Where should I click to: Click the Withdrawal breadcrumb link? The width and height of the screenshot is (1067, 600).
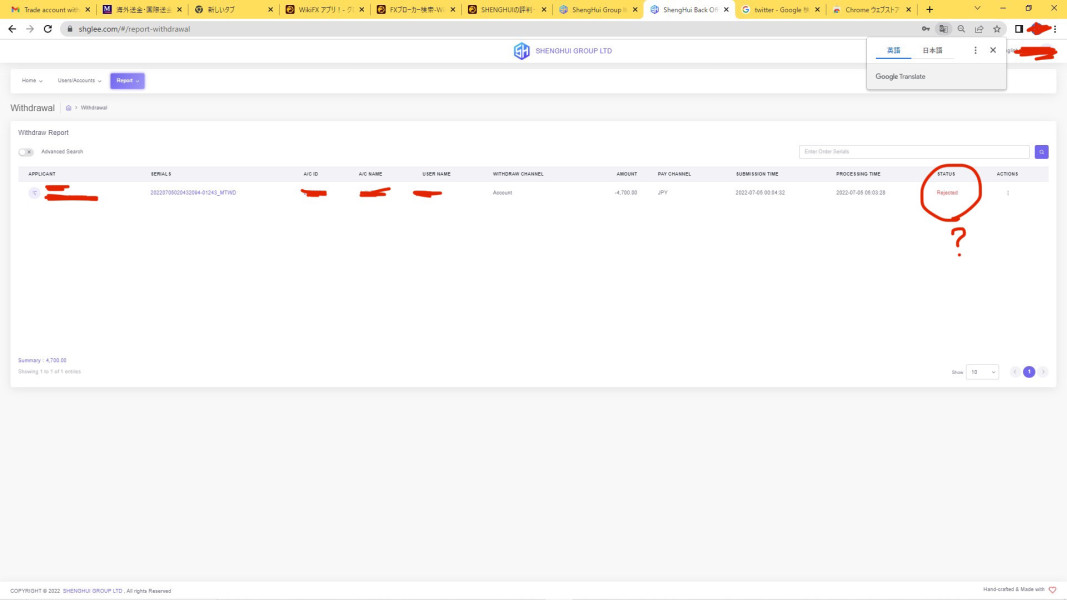coord(94,108)
